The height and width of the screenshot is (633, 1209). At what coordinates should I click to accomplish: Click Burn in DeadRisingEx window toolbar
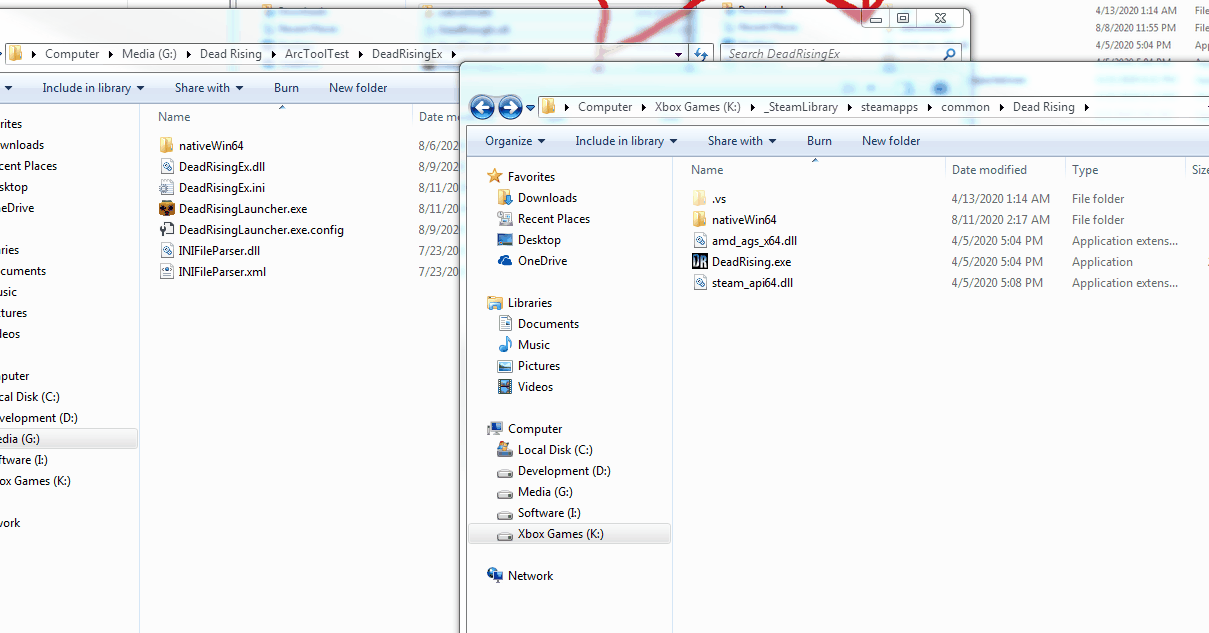pyautogui.click(x=286, y=88)
